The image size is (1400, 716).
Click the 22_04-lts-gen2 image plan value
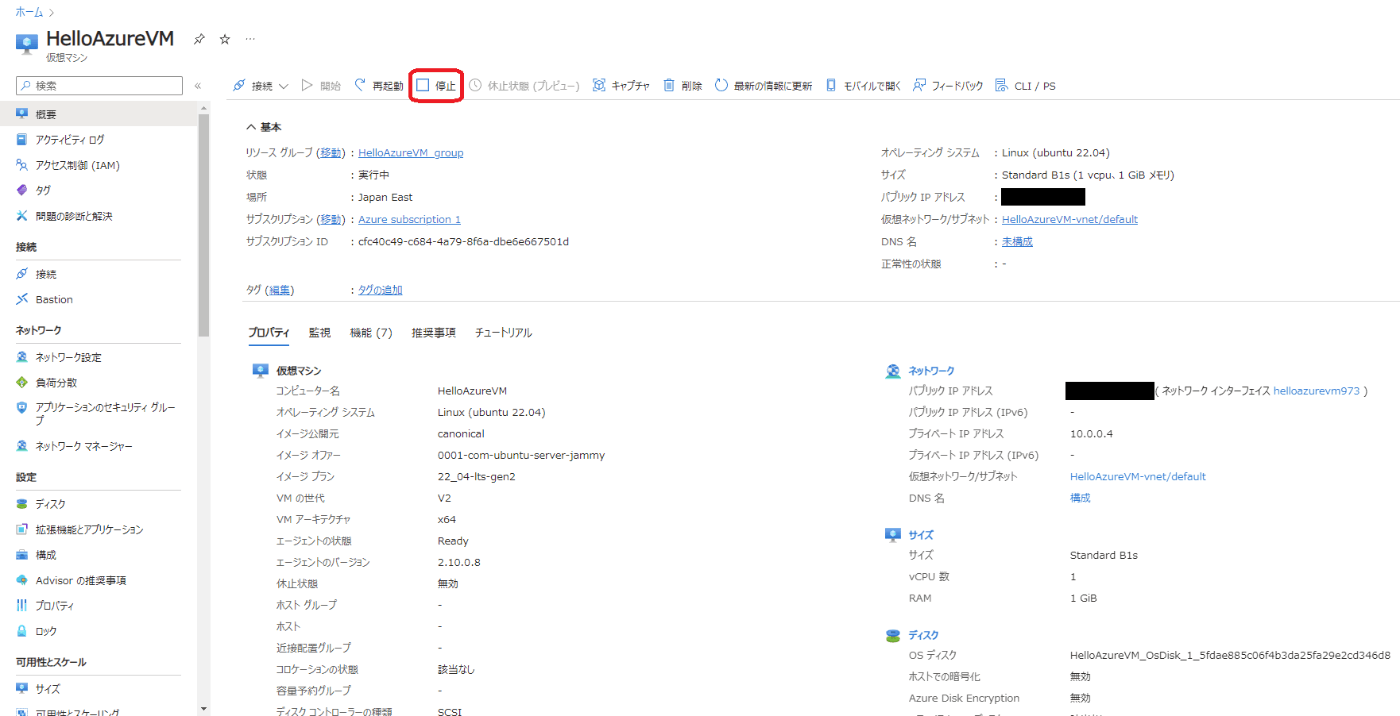477,477
